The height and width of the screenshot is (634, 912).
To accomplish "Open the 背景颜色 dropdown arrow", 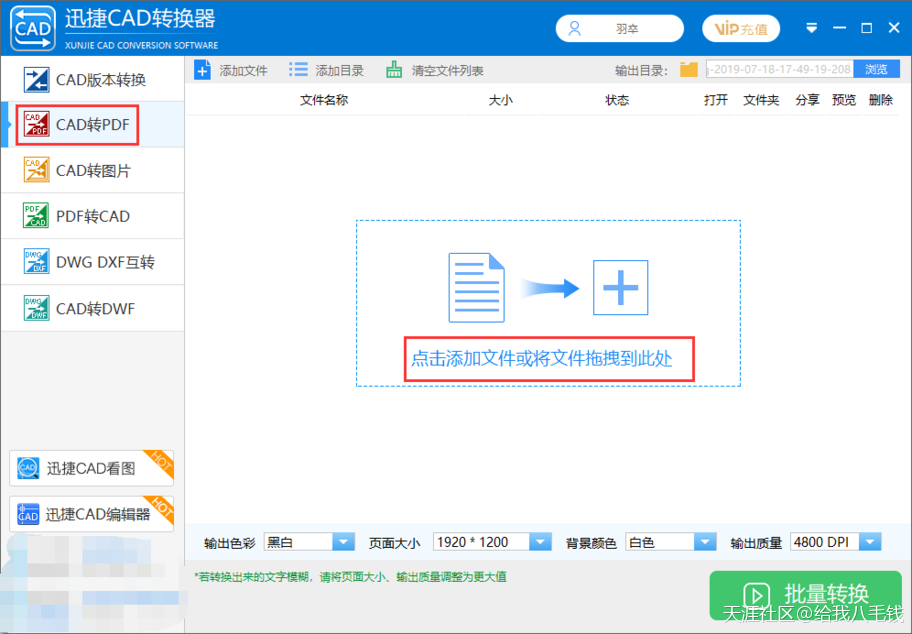I will click(x=705, y=542).
